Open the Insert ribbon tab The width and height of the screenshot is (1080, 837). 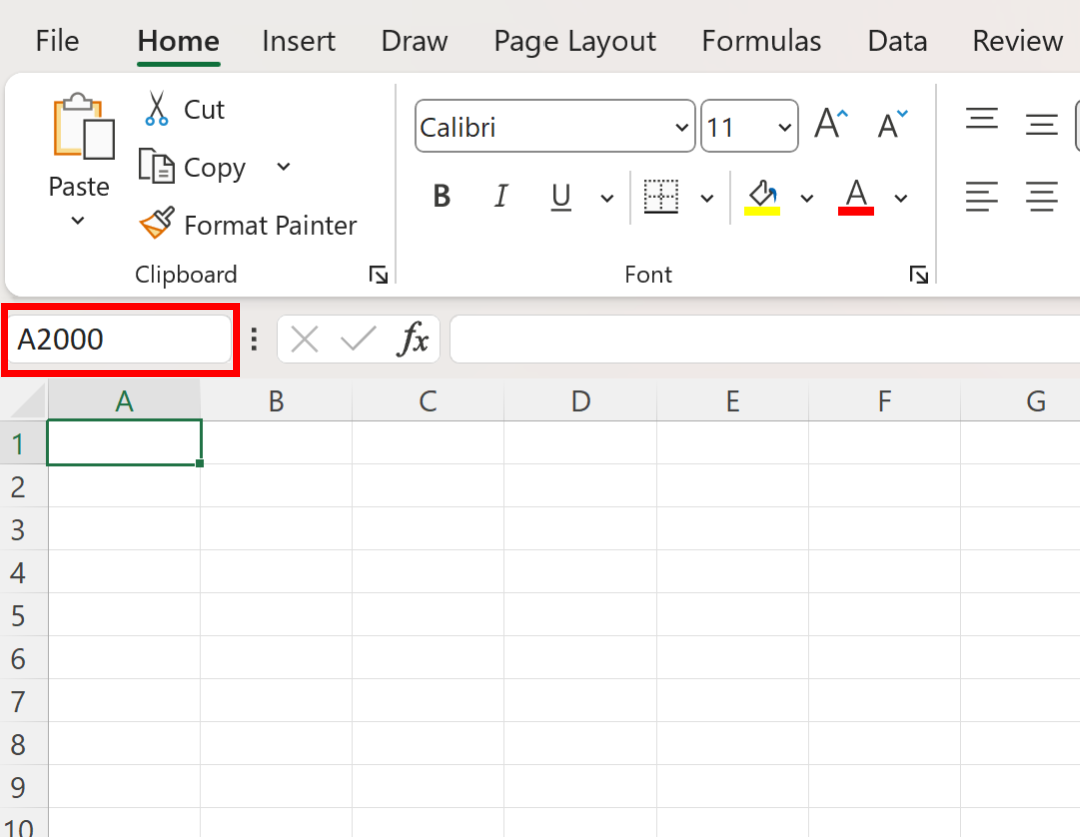pyautogui.click(x=298, y=41)
